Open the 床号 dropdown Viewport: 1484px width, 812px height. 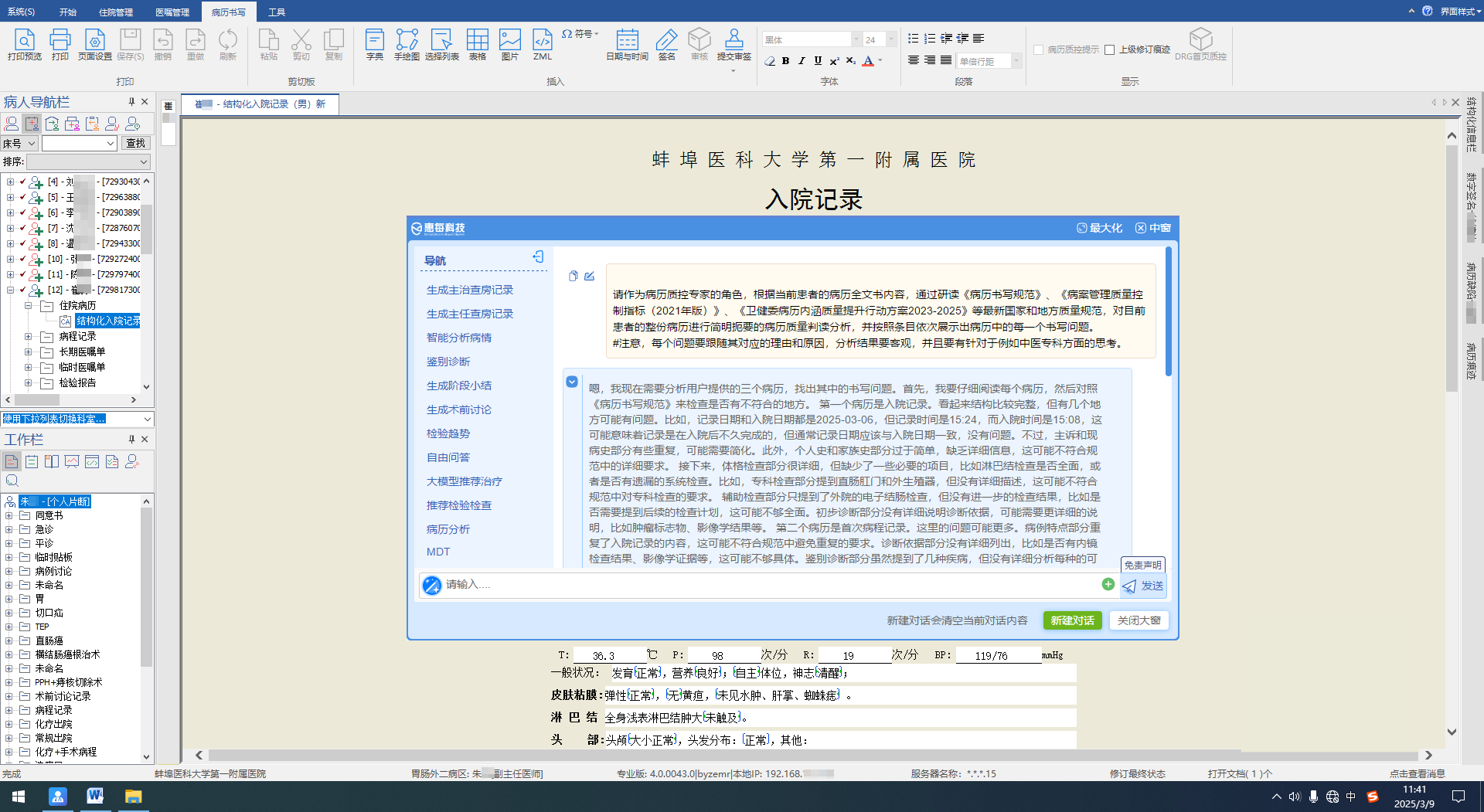click(32, 144)
